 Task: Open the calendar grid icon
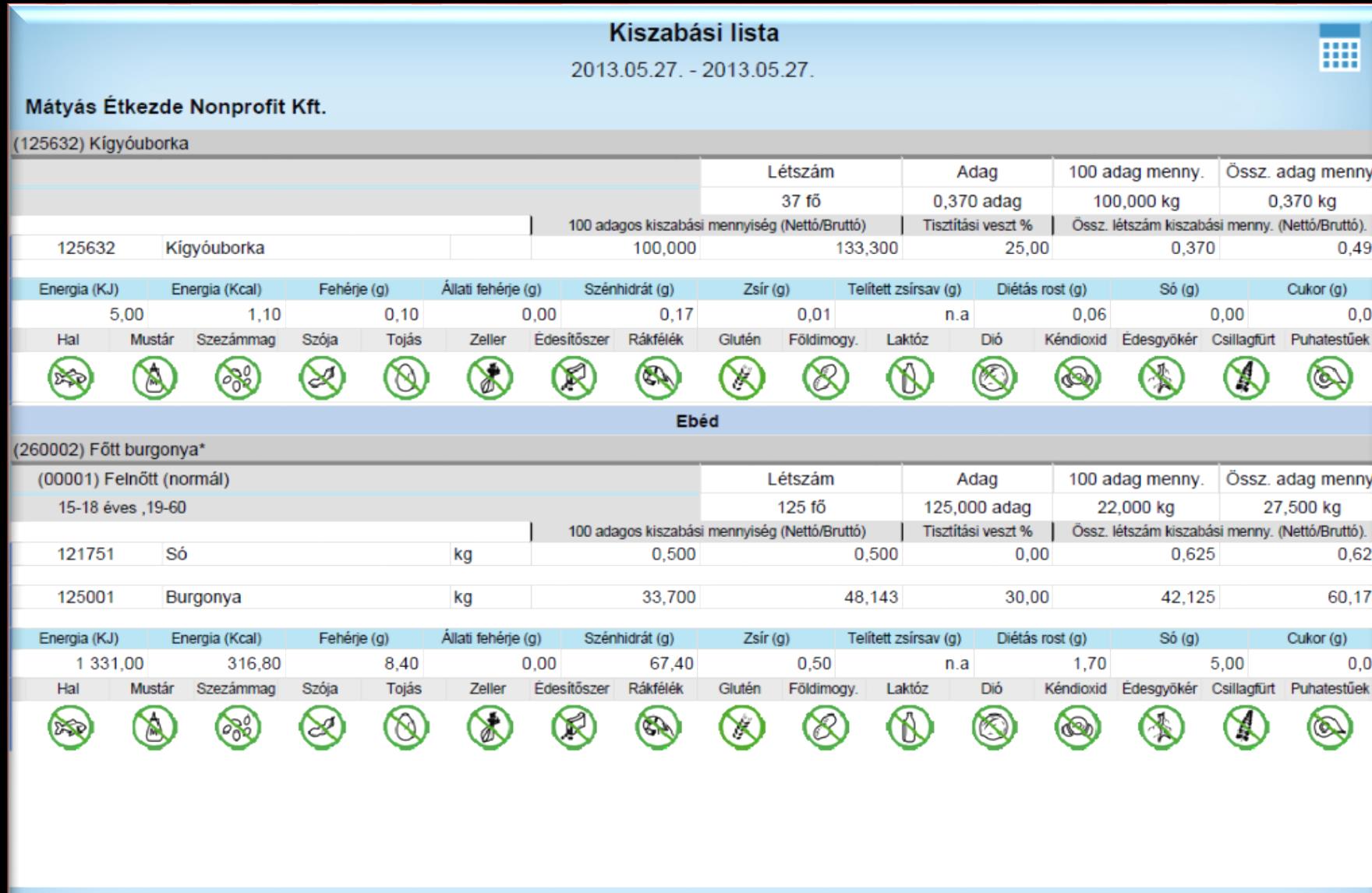(x=1338, y=47)
